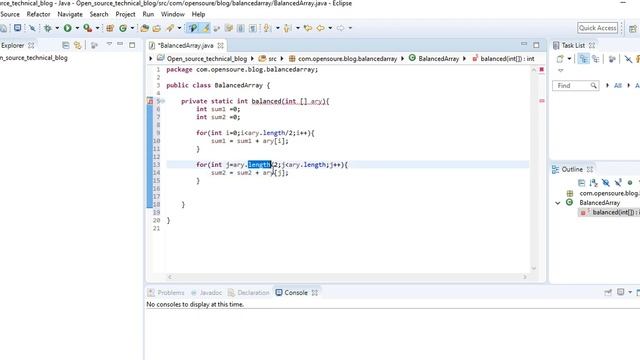The image size is (640, 360).
Task: Open the Project menu
Action: pos(125,14)
